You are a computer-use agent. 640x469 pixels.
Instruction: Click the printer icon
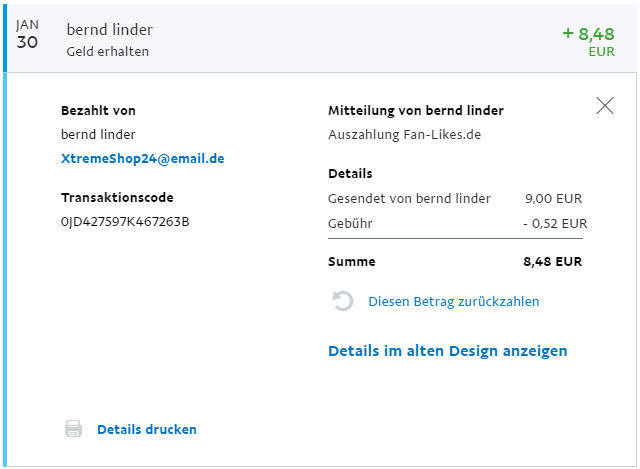coord(73,429)
